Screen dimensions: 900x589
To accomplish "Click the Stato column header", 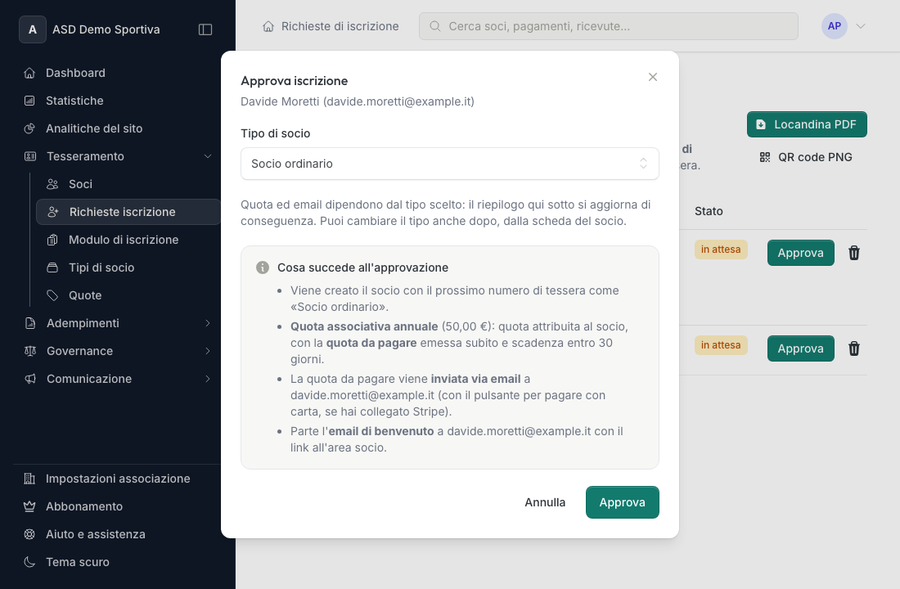I will [709, 211].
